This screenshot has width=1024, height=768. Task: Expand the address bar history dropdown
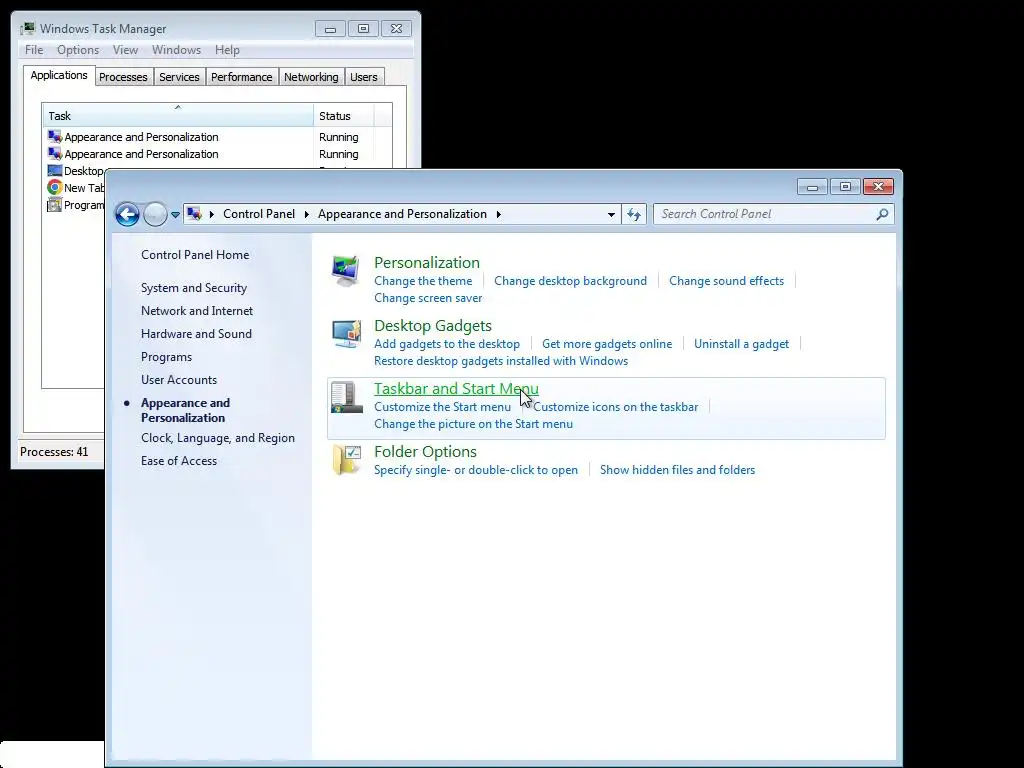pos(611,214)
